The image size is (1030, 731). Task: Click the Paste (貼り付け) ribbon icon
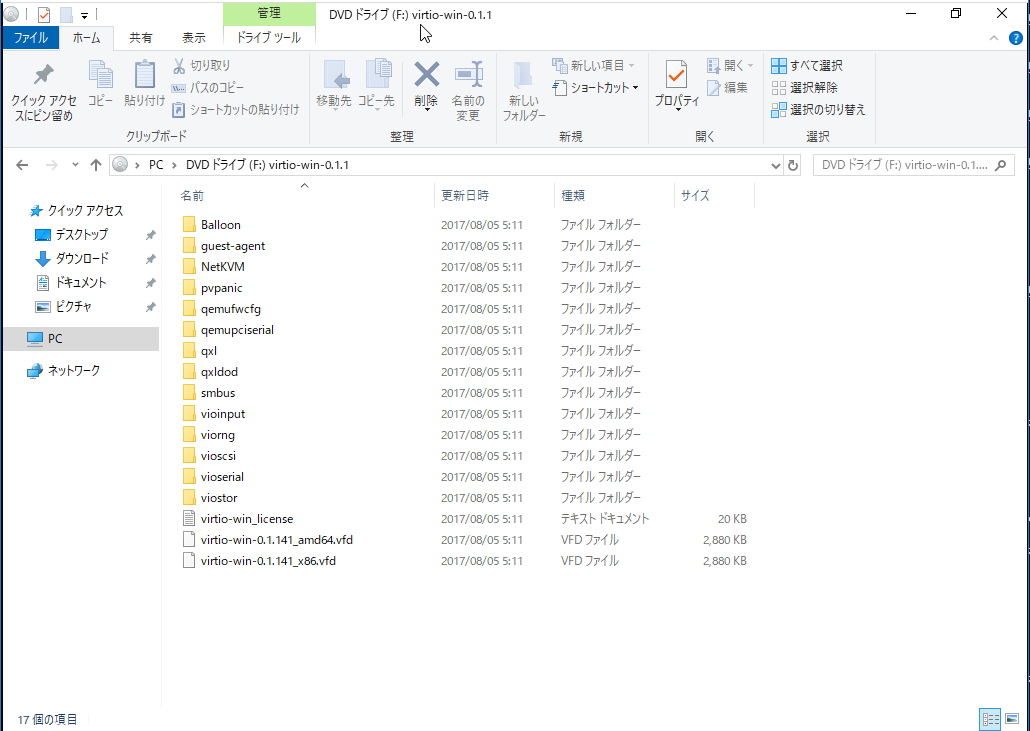pos(145,75)
